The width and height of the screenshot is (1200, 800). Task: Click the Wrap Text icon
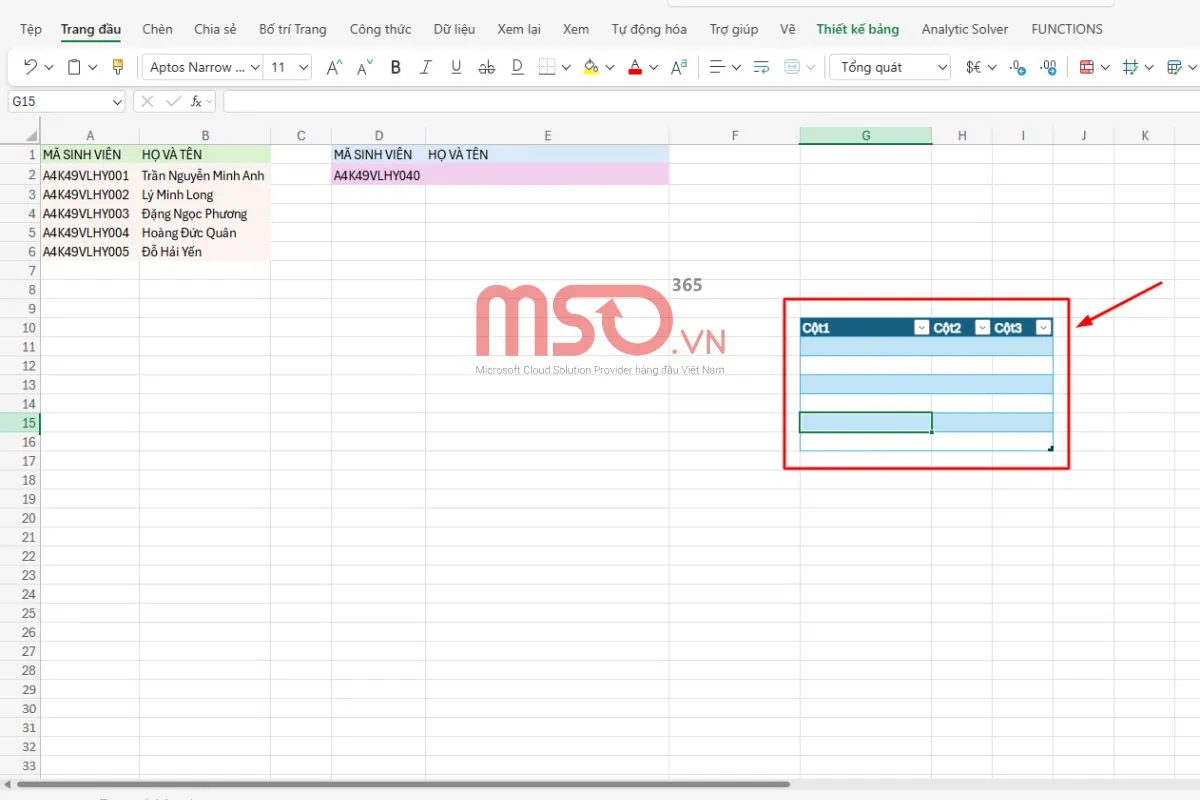click(x=761, y=68)
